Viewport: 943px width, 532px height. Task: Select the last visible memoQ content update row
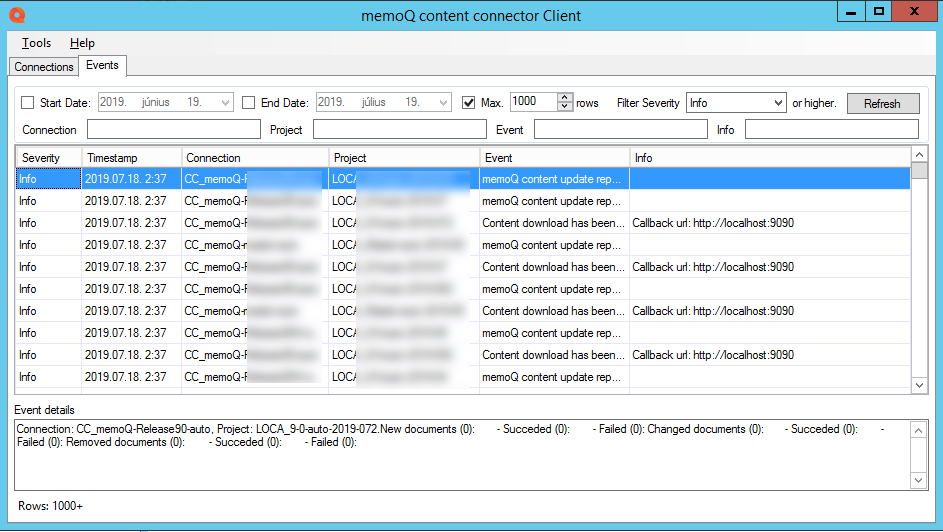[463, 377]
